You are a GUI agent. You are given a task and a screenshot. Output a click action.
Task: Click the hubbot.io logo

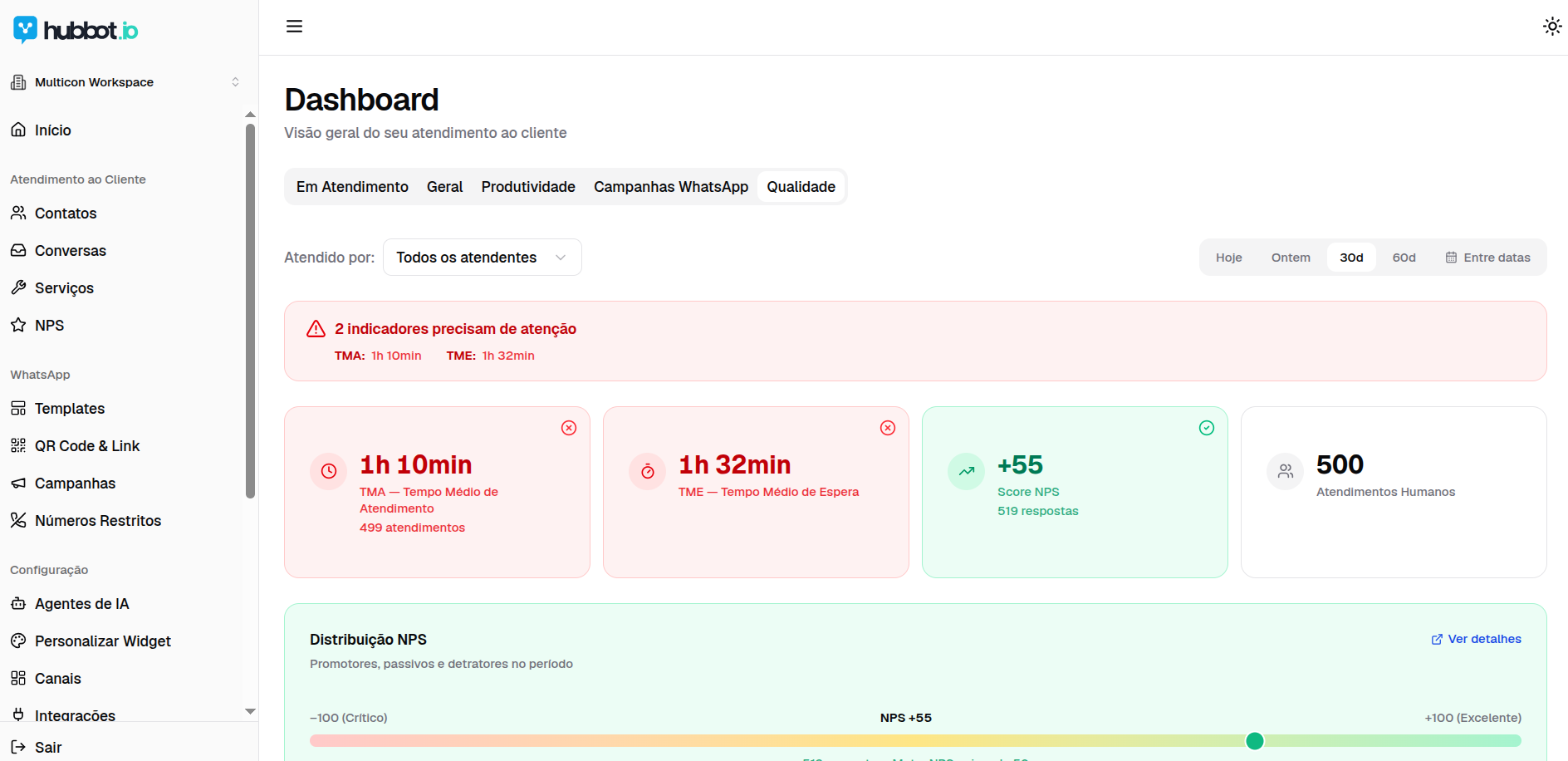(x=76, y=30)
